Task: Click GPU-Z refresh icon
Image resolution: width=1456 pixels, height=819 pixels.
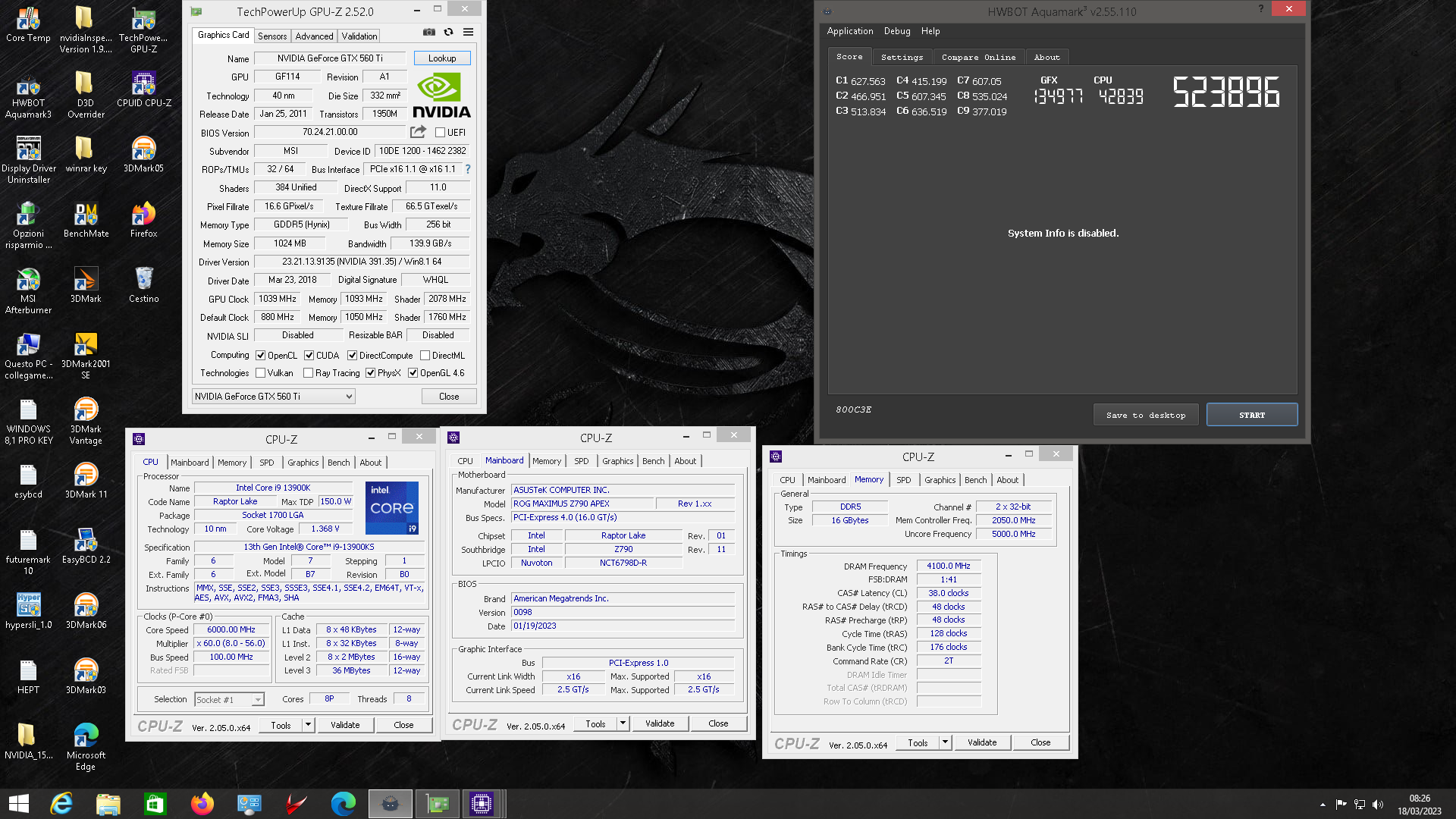Action: click(x=449, y=33)
